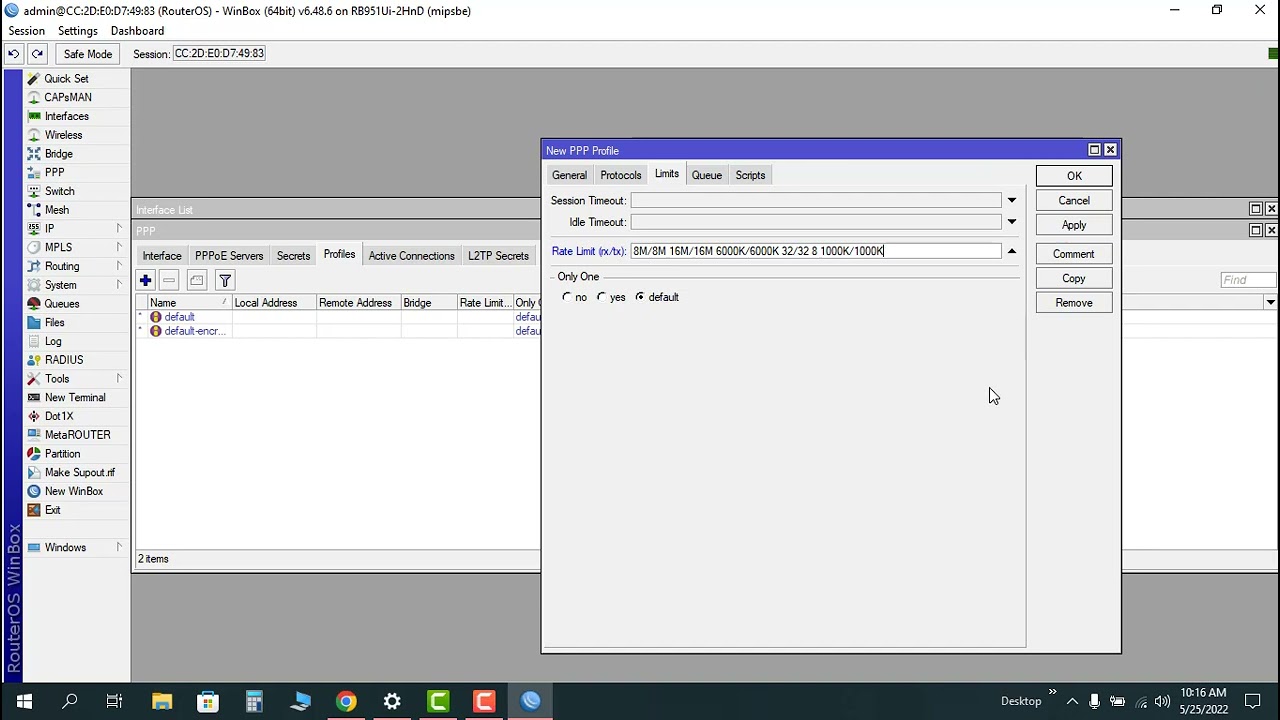Expand Session Timeout field arrow
The height and width of the screenshot is (720, 1280).
click(x=1011, y=201)
